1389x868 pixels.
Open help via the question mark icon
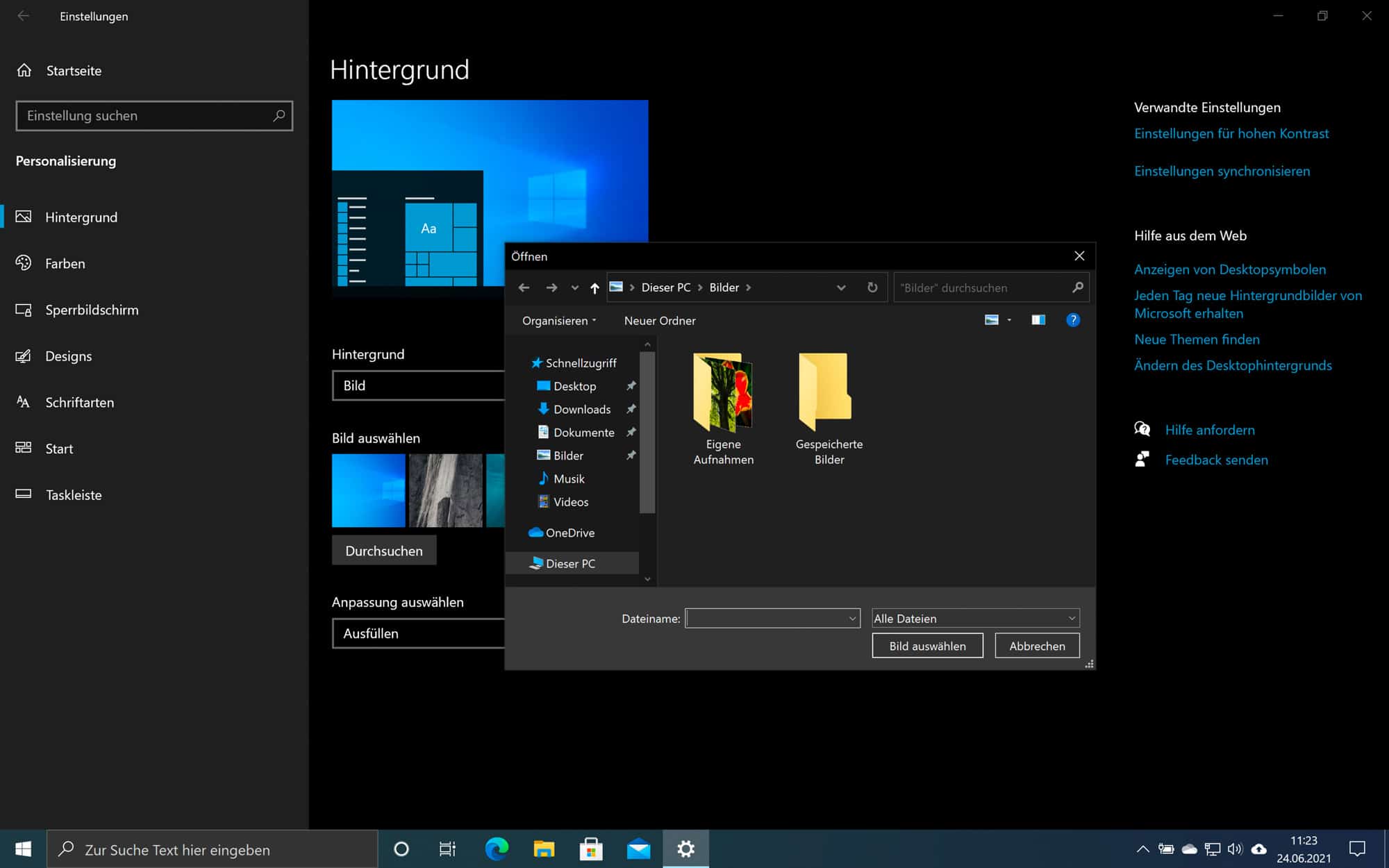1073,320
